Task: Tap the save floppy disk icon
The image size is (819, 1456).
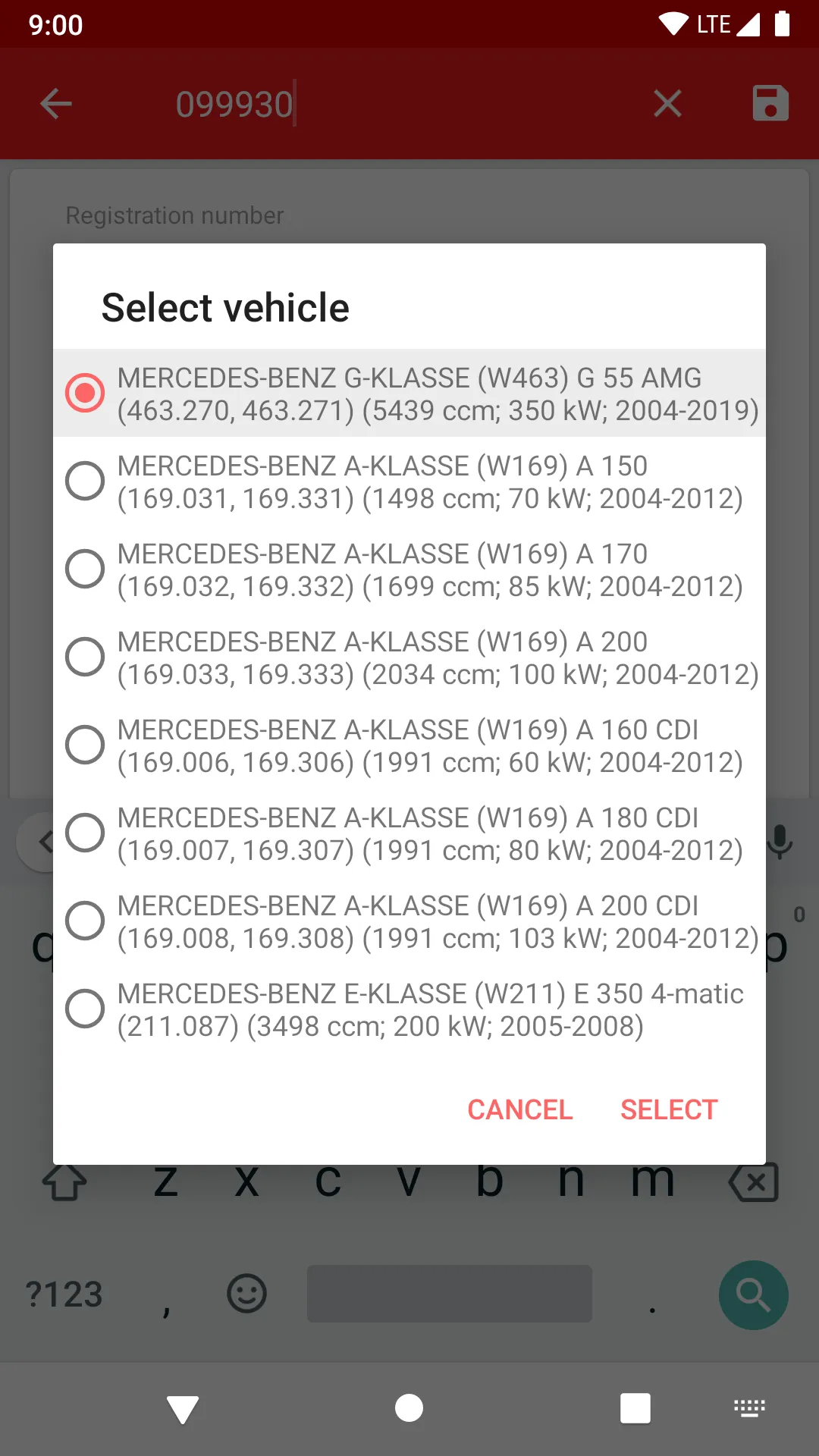Action: [x=770, y=104]
